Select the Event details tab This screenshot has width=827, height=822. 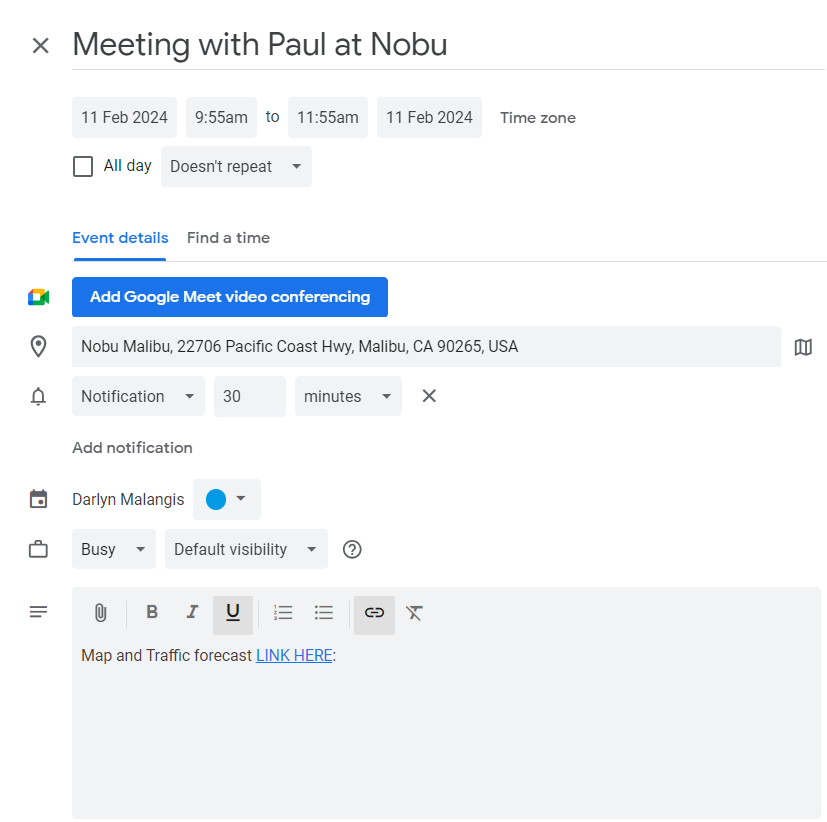120,238
